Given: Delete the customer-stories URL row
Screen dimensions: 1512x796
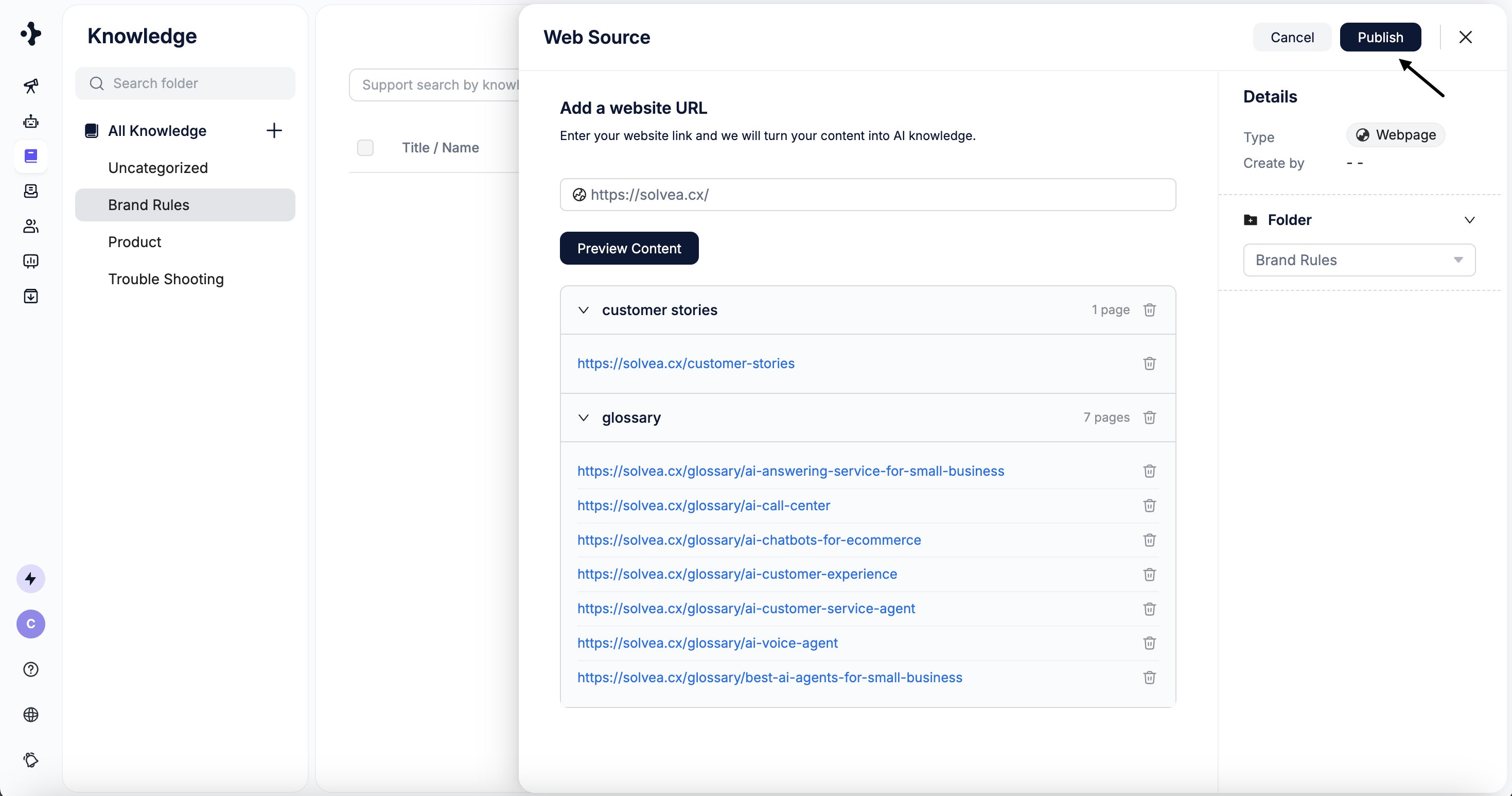Looking at the screenshot, I should pyautogui.click(x=1149, y=364).
